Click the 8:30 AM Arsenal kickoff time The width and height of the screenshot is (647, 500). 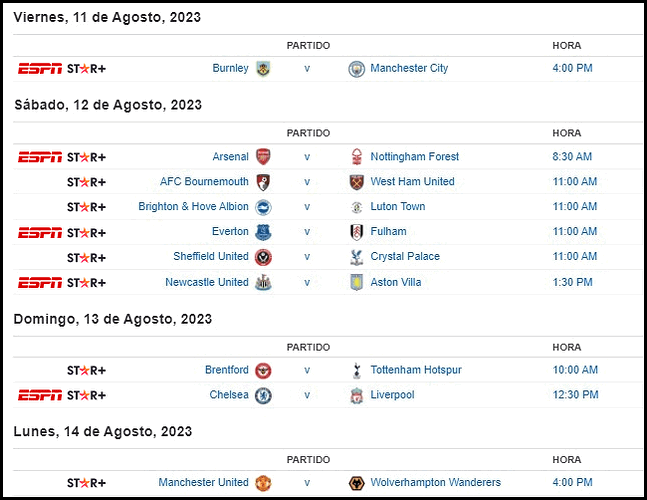click(572, 157)
